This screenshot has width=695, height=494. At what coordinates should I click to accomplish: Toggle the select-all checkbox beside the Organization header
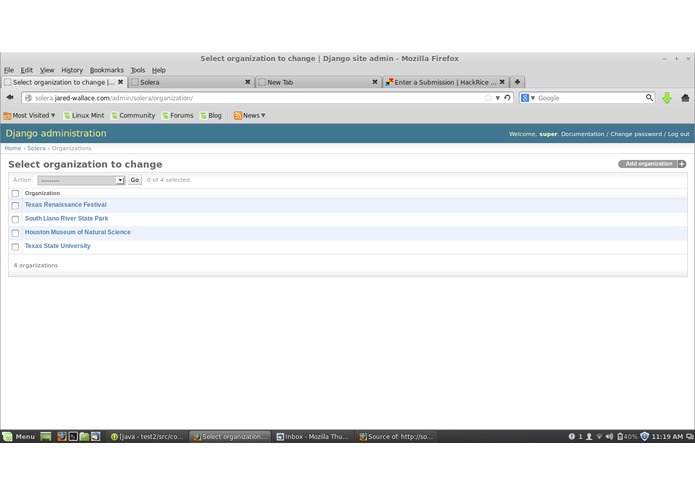(x=15, y=194)
